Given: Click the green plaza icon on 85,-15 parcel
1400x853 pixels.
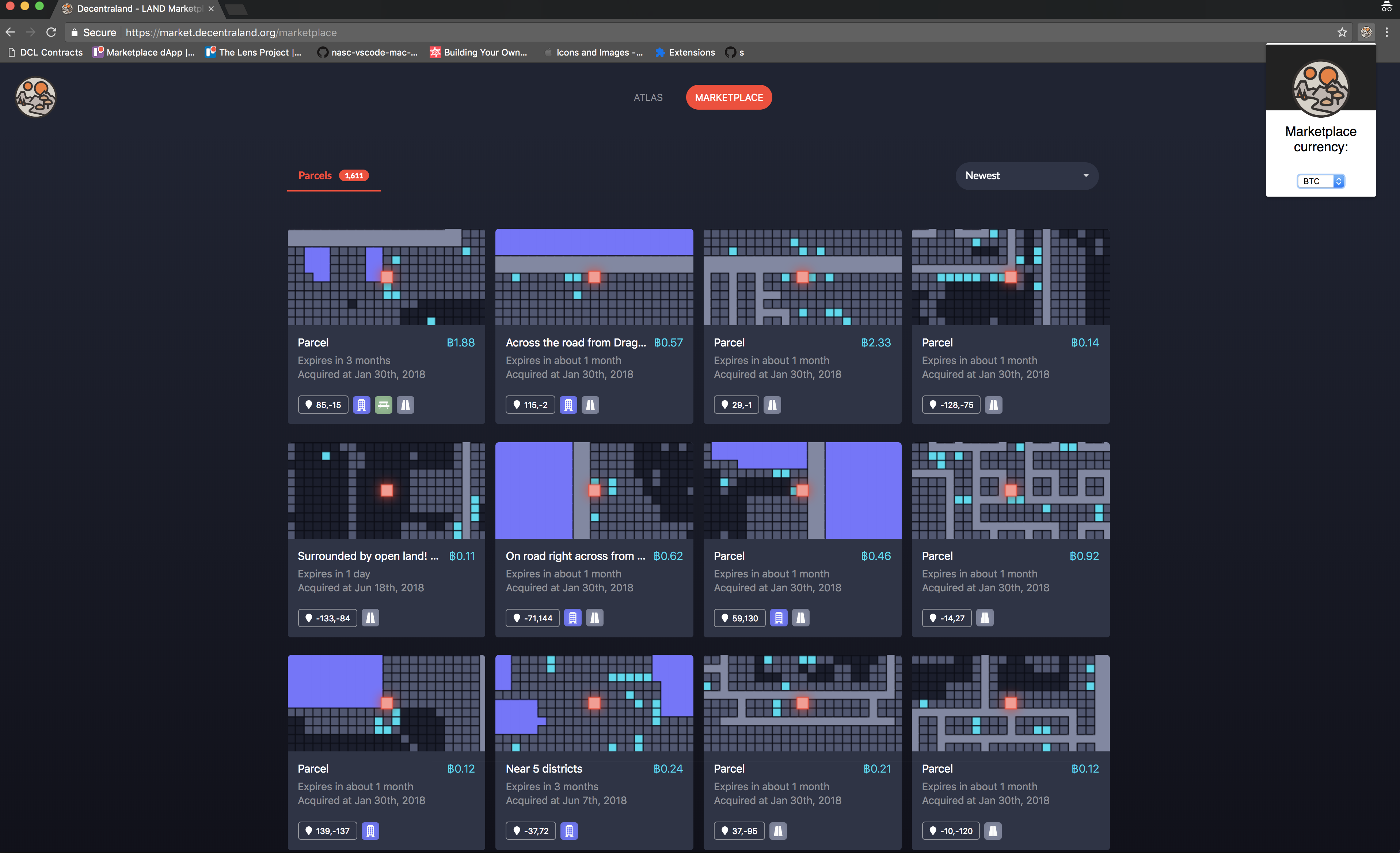Looking at the screenshot, I should (384, 405).
